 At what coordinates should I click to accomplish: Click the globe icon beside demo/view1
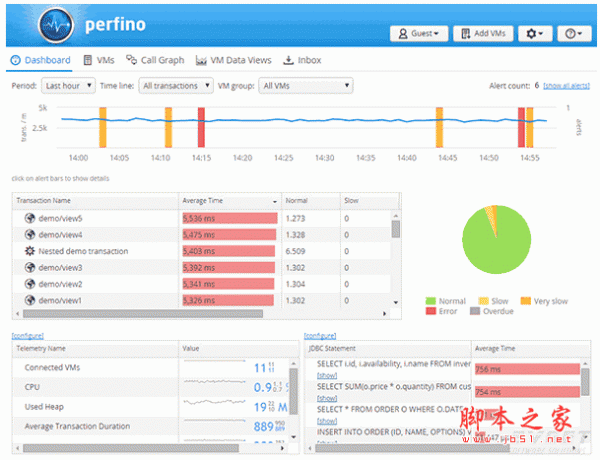click(x=30, y=300)
